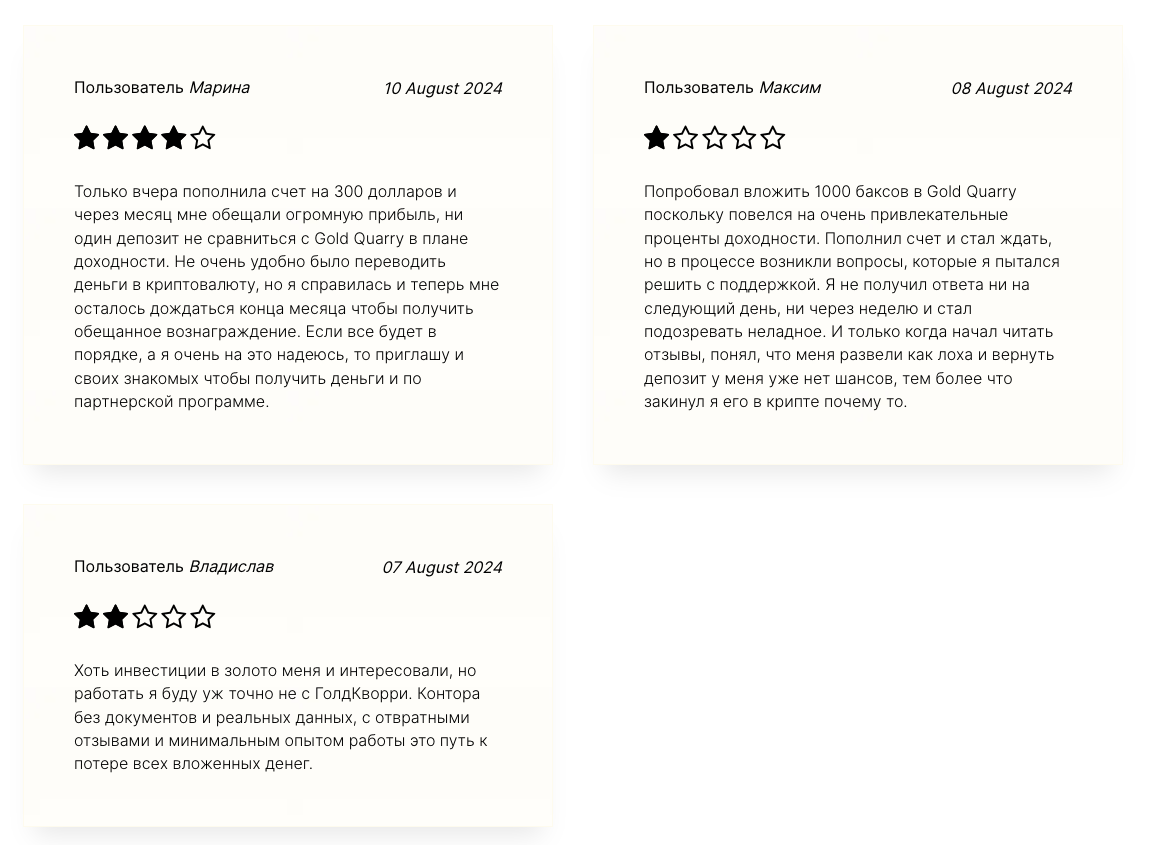Click Владислав's review text about ГолдКворри
Viewport: 1151px width, 845px height.
pyautogui.click(x=281, y=717)
